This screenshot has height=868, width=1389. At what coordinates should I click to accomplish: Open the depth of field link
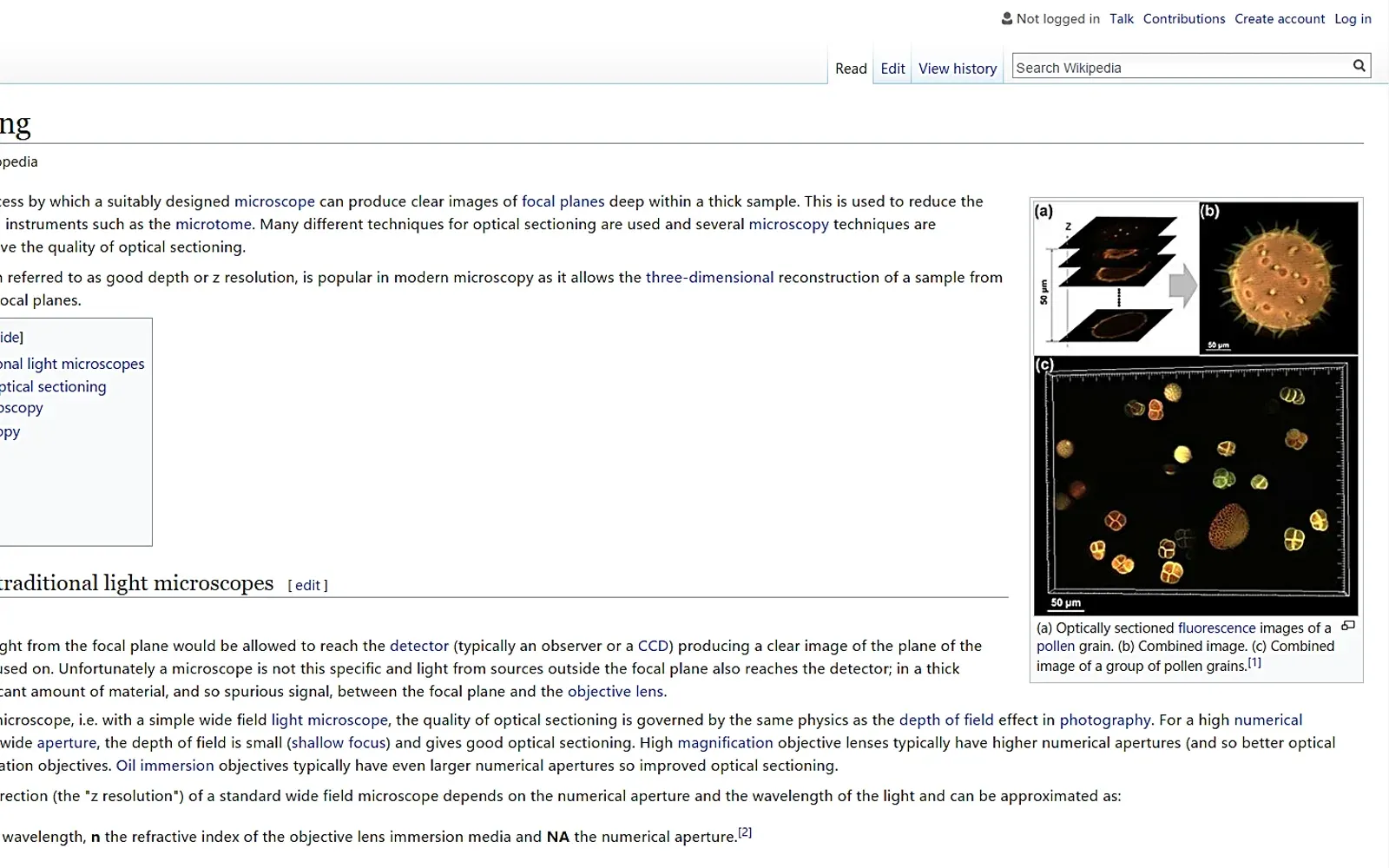coord(946,720)
